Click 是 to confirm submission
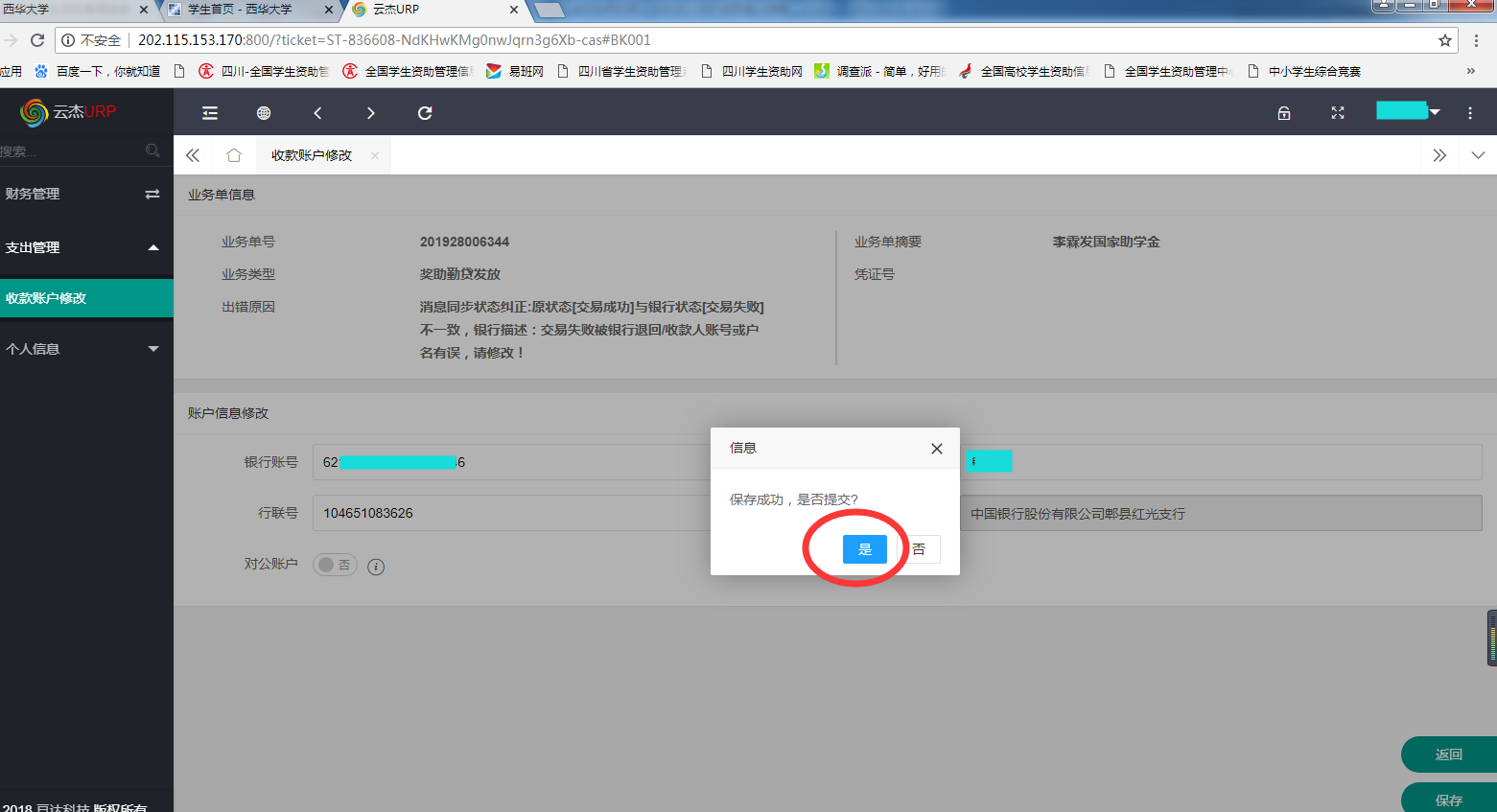 [865, 549]
